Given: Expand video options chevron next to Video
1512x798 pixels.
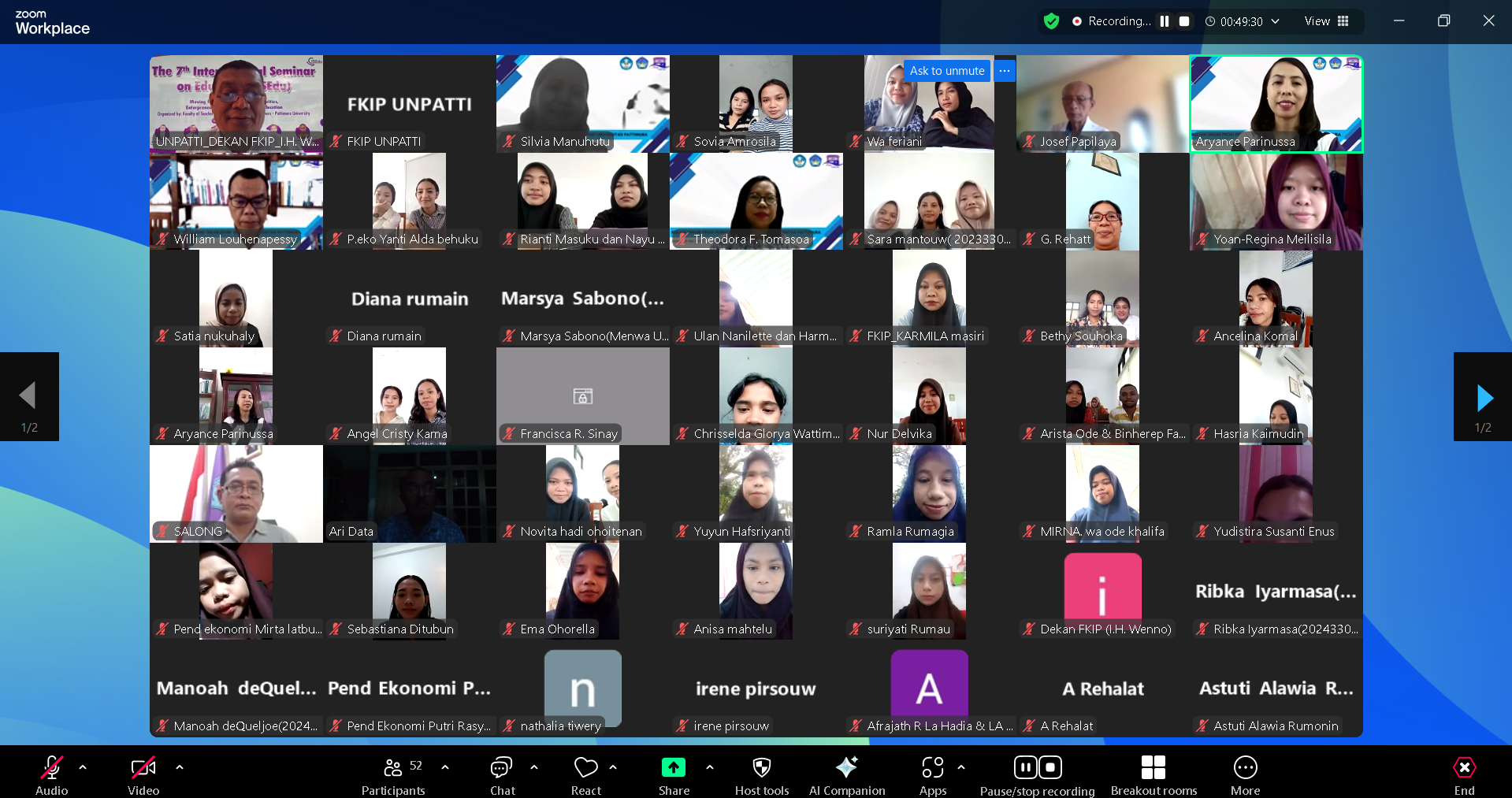Looking at the screenshot, I should [180, 766].
